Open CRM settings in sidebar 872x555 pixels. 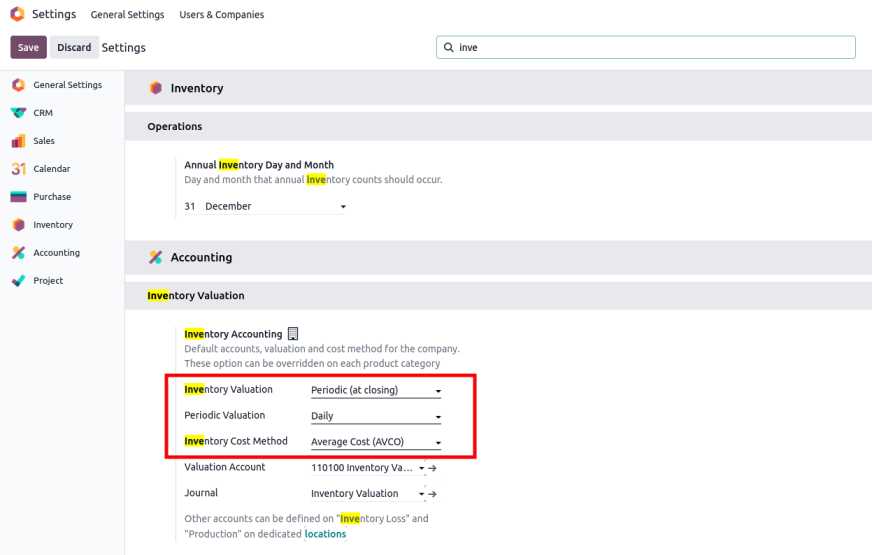42,113
